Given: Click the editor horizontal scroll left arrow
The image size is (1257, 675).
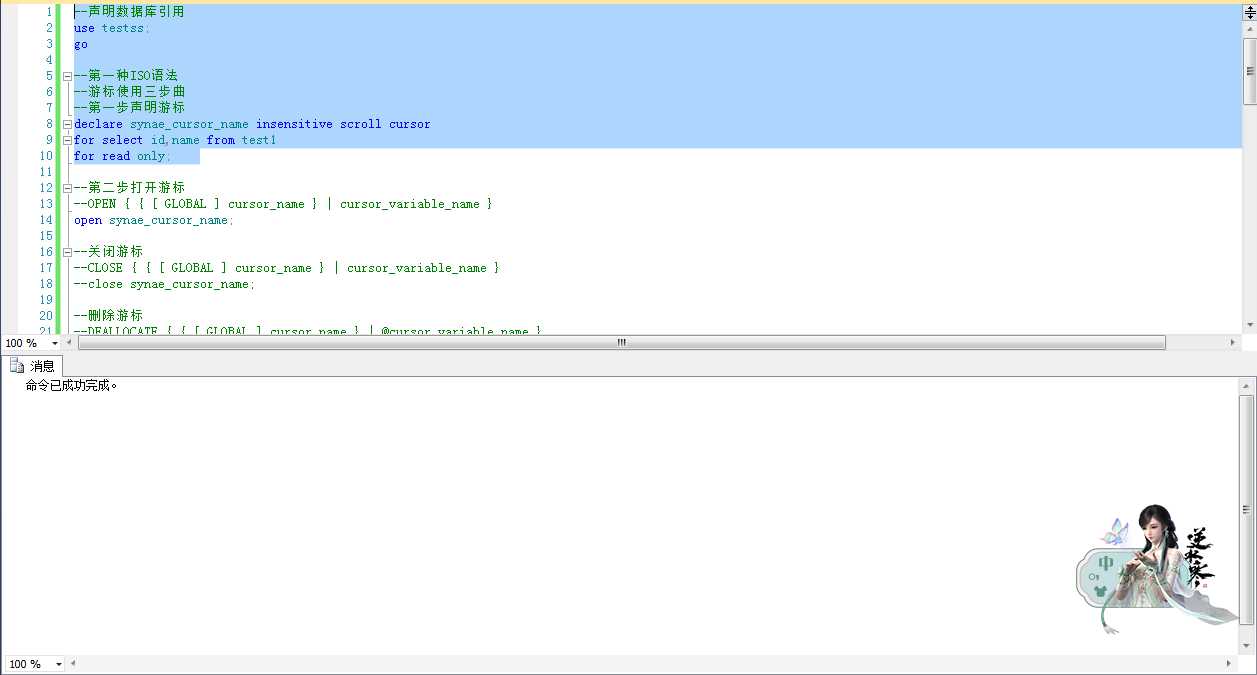Looking at the screenshot, I should (x=70, y=342).
